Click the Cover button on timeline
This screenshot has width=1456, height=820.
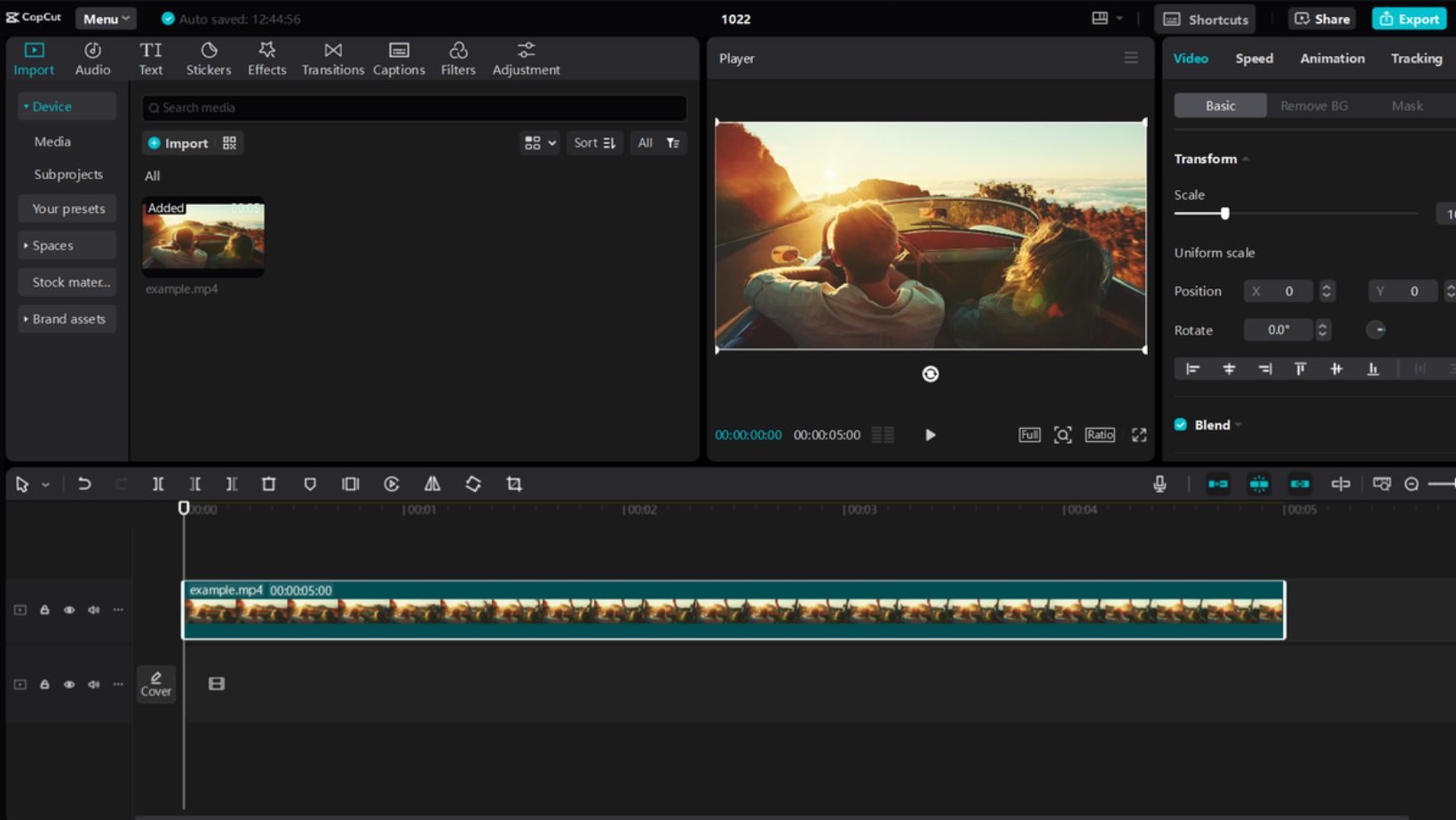pyautogui.click(x=156, y=683)
